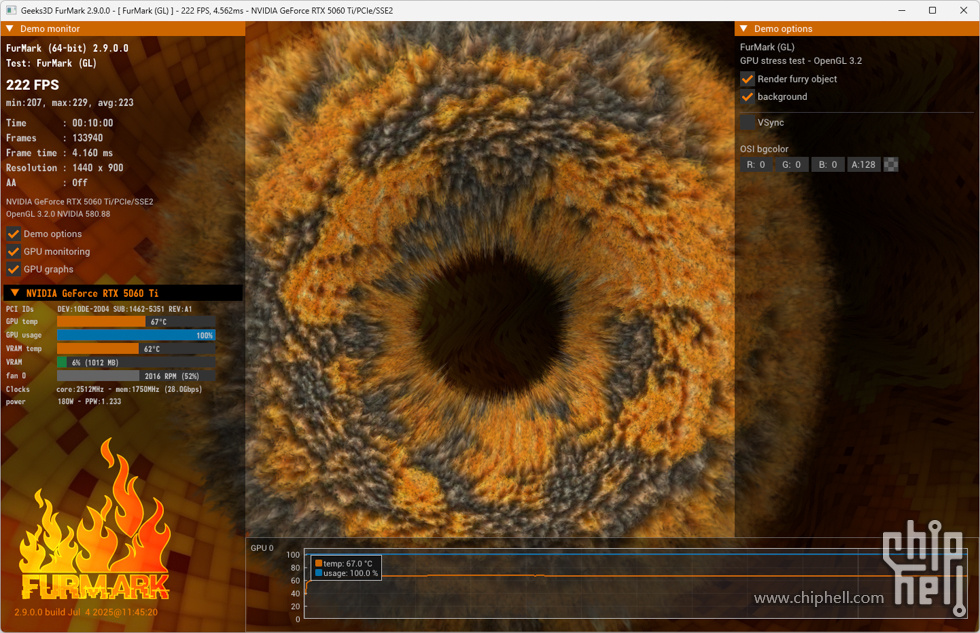Click the VRAM 6% (1012 MB) bar
The image size is (980, 633).
136,362
